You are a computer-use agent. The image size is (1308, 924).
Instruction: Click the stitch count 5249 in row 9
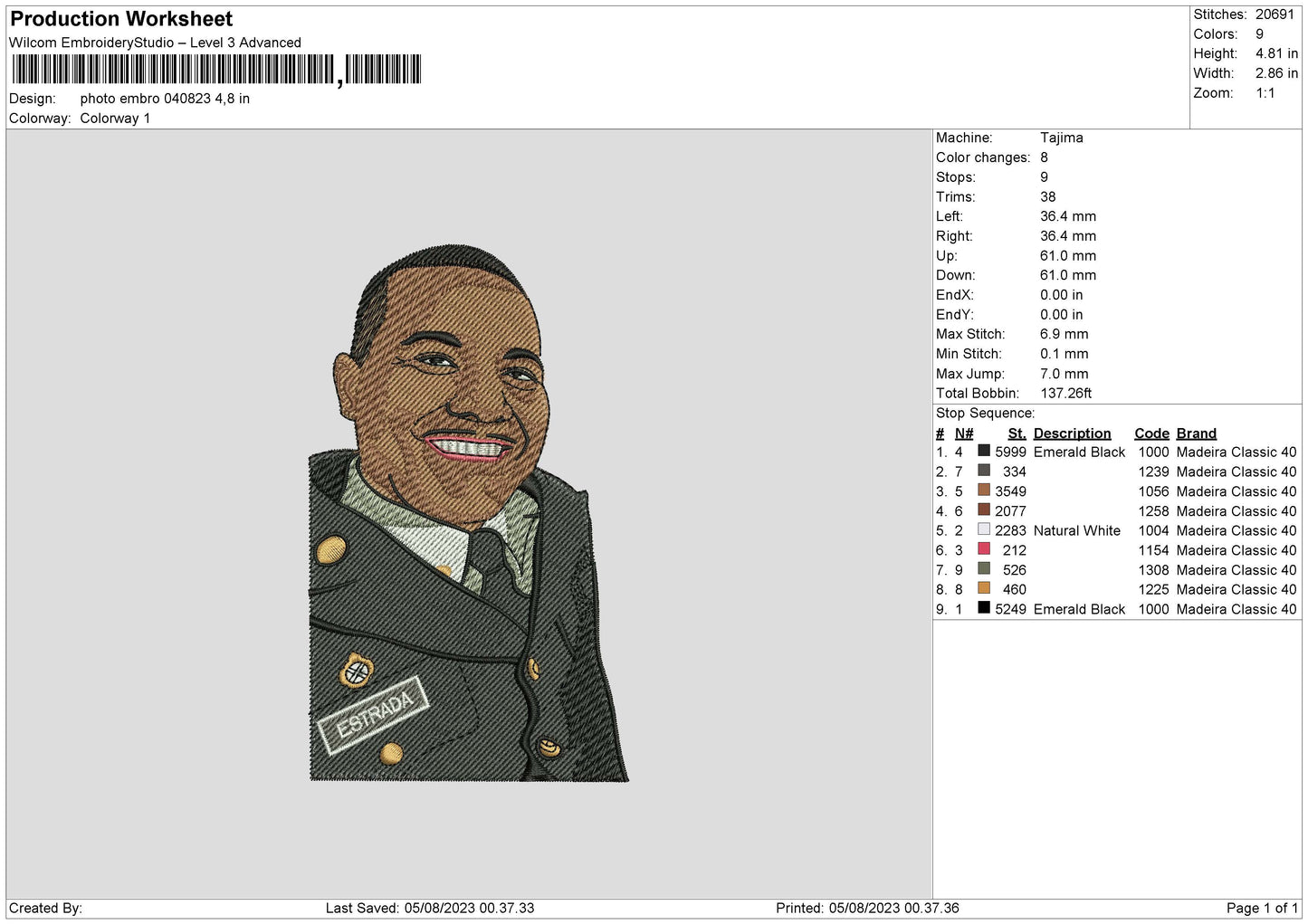point(1010,609)
